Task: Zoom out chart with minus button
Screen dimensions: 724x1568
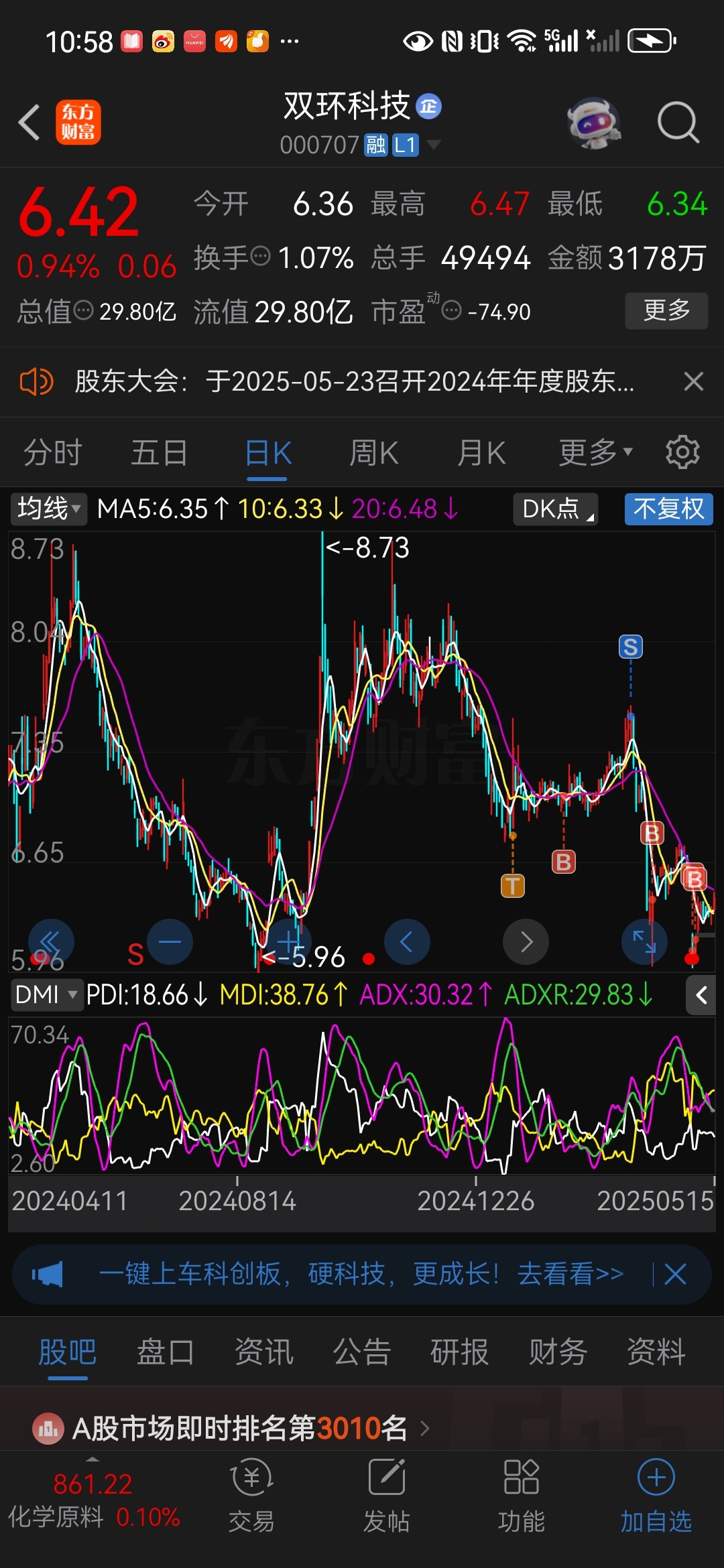Action: point(170,941)
